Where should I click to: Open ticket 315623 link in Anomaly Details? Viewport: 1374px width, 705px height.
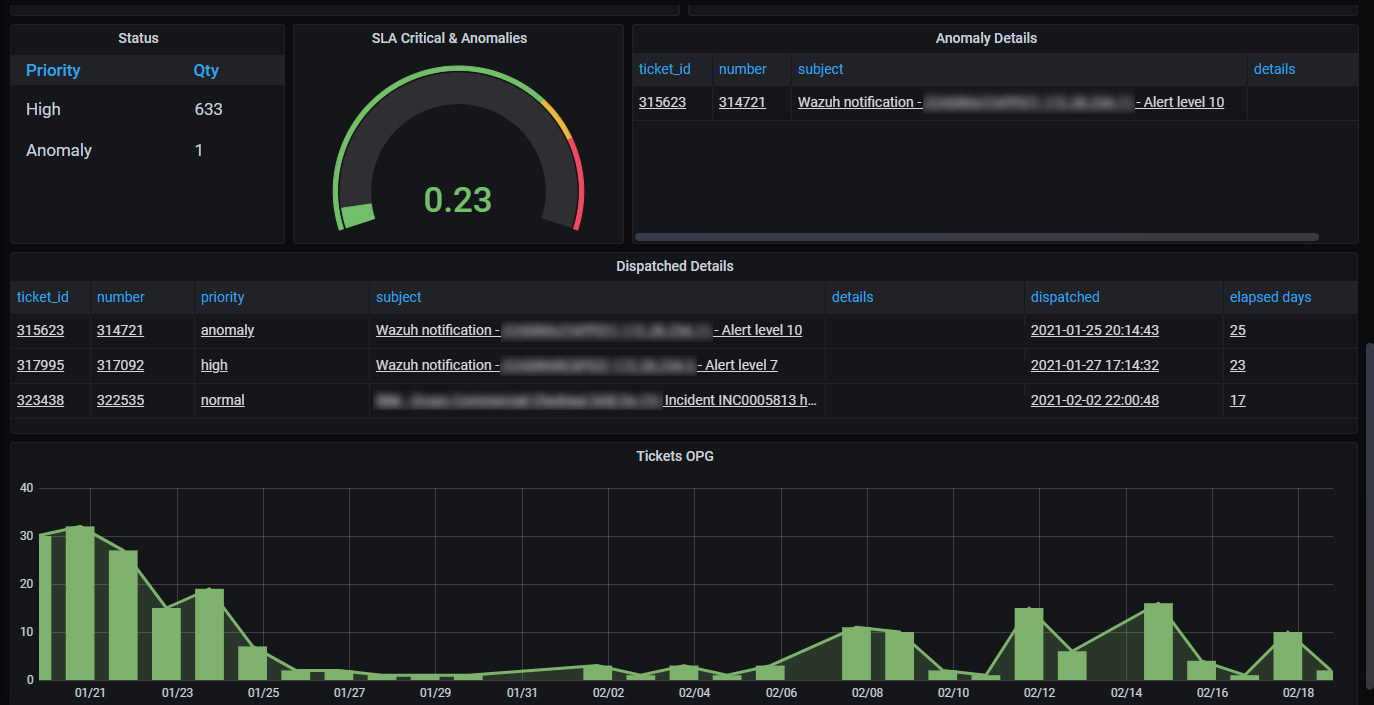662,102
